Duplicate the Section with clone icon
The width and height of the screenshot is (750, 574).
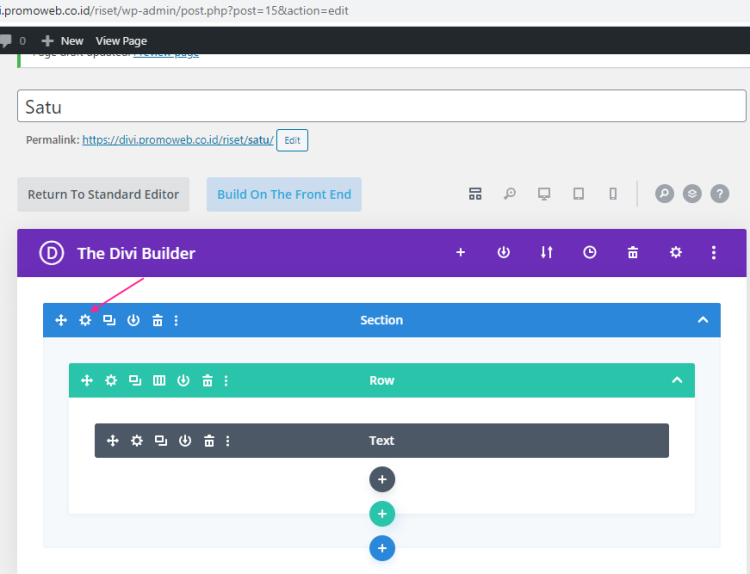pos(109,320)
